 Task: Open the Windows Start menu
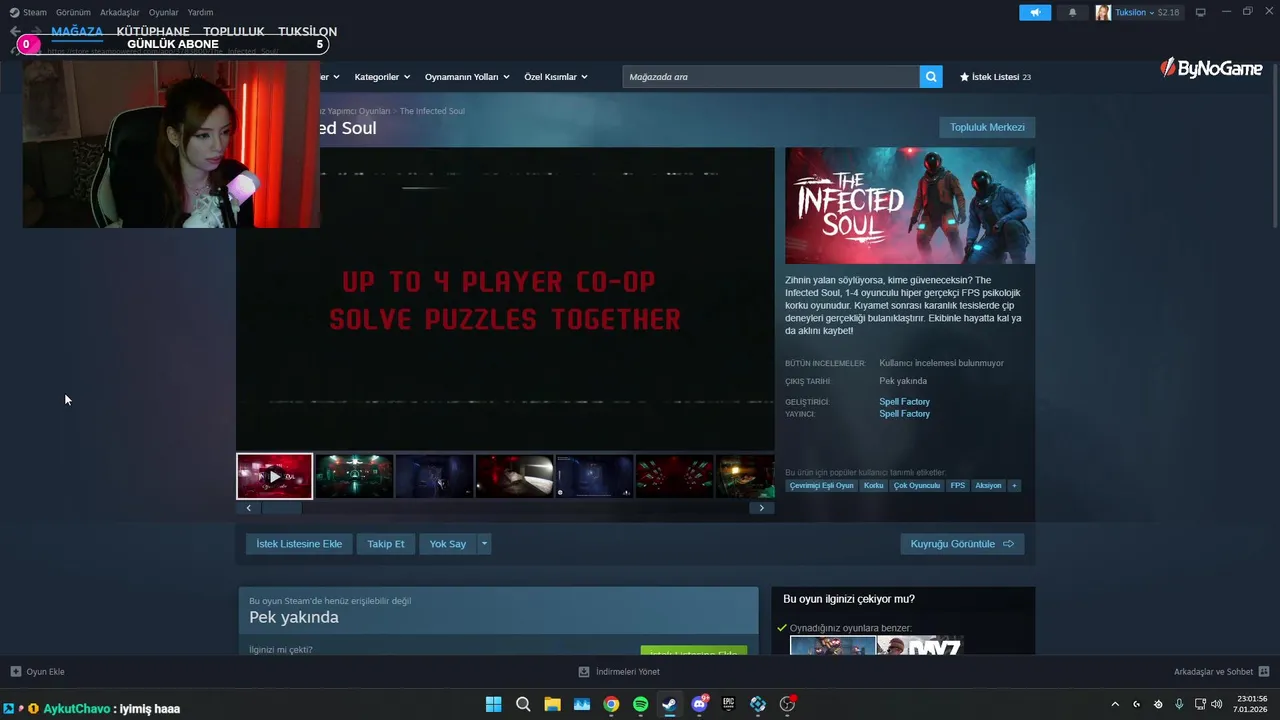(493, 704)
